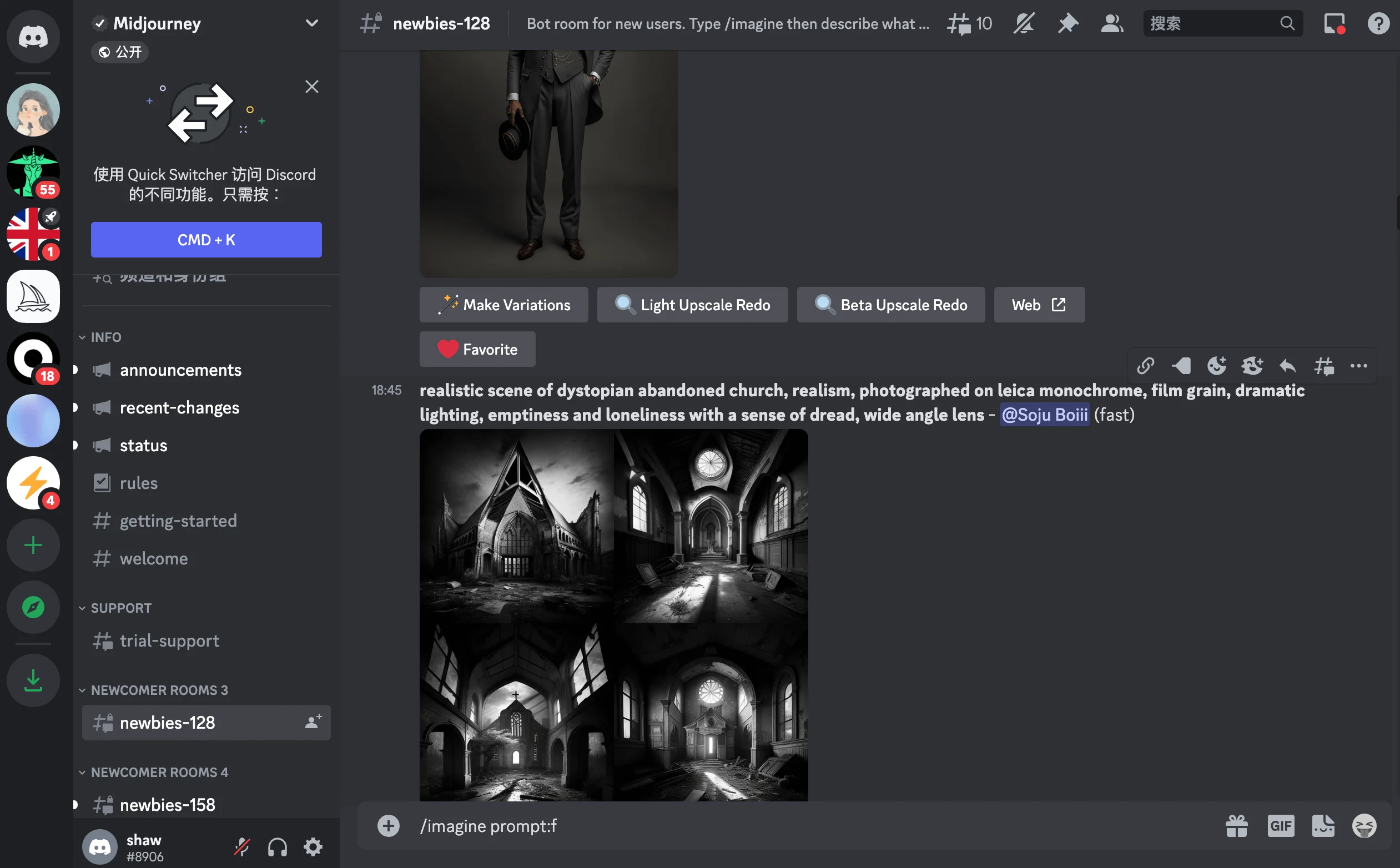Open the pinned messages icon
The height and width of the screenshot is (868, 1400).
pyautogui.click(x=1067, y=23)
